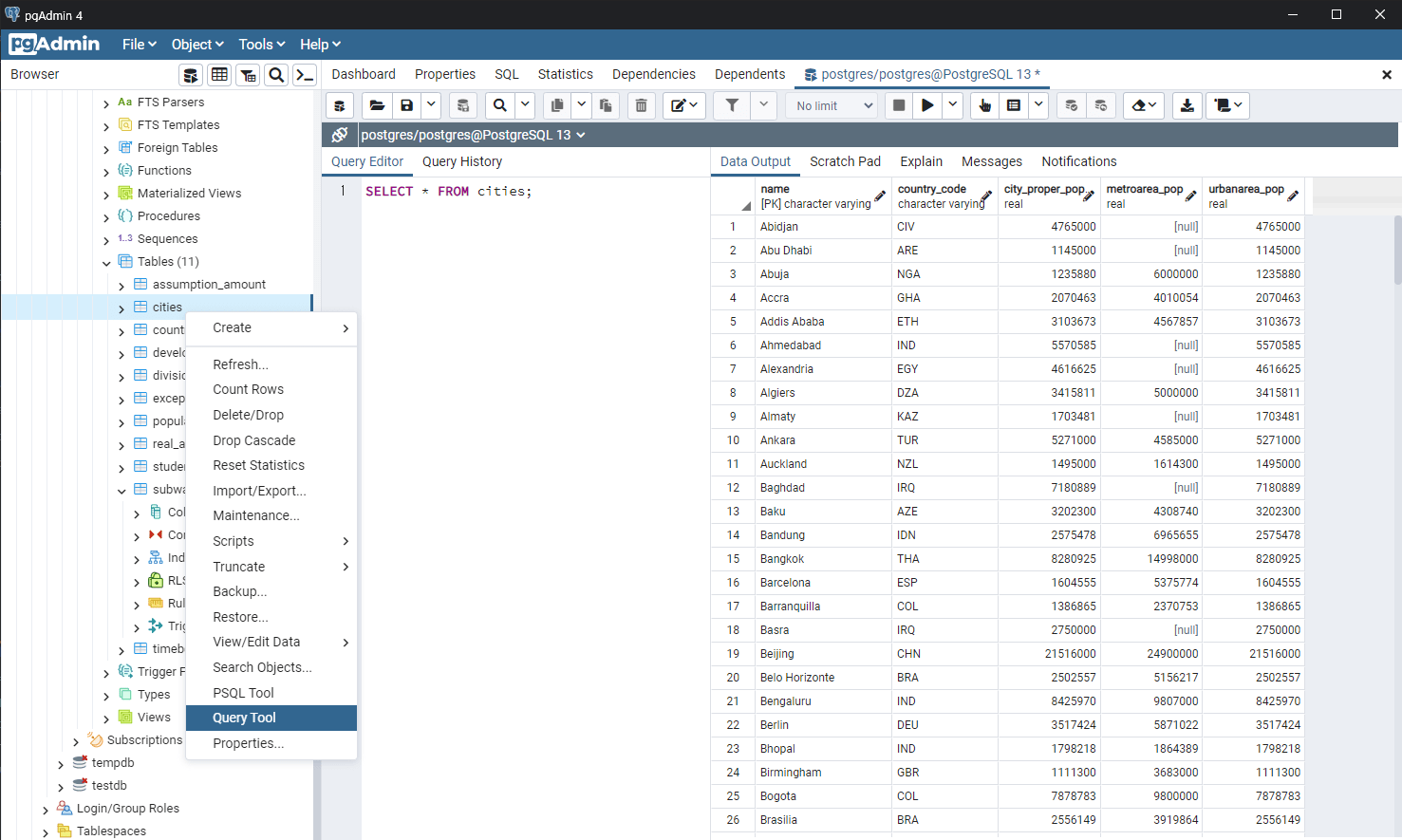Click the vertical scrollbar of data output
Image resolution: width=1402 pixels, height=840 pixels.
(1397, 250)
